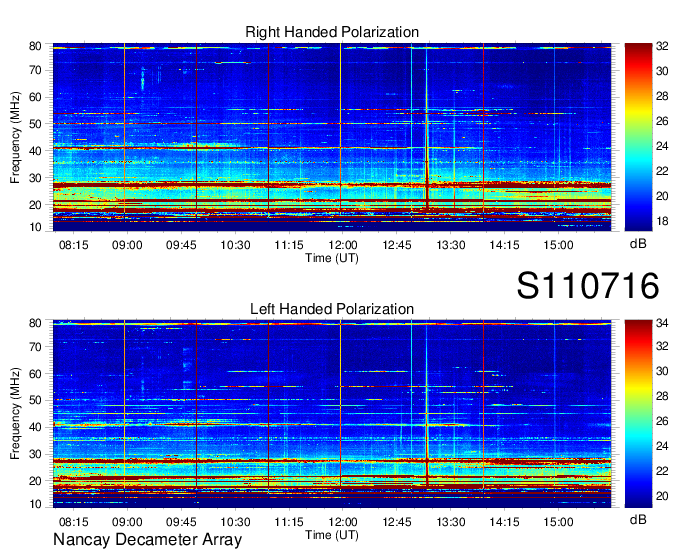The image size is (680, 552).
Task: Click the 30 frequency tick of Right Handed plot
Action: [x=35, y=178]
